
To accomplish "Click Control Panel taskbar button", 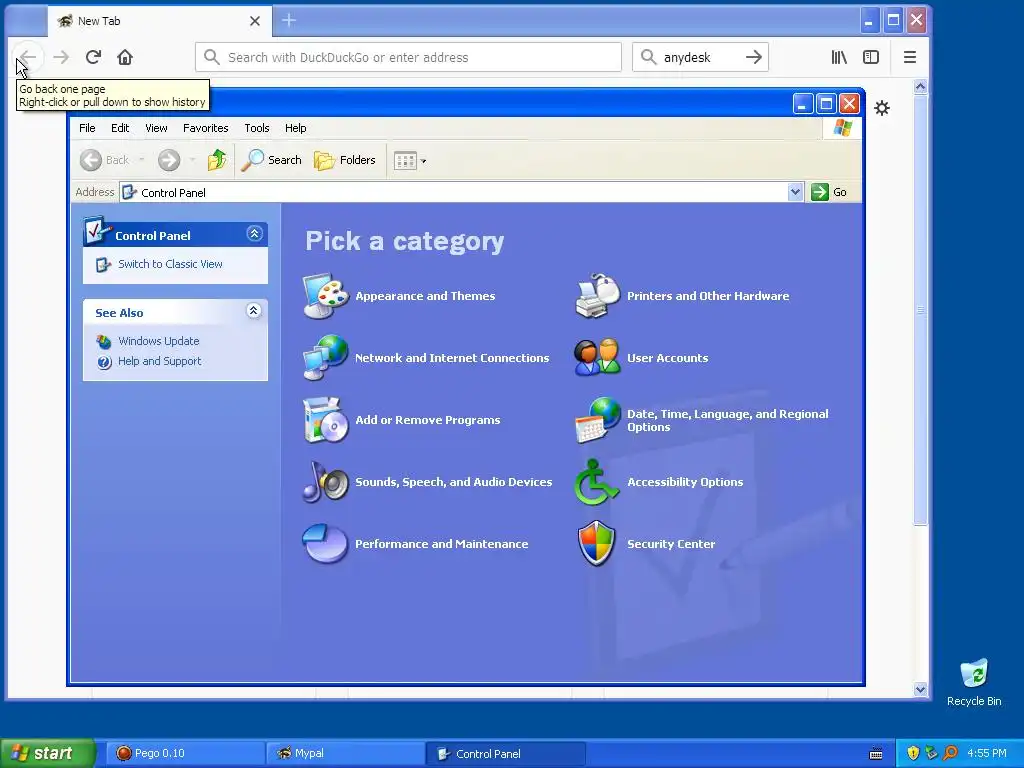I will [505, 753].
